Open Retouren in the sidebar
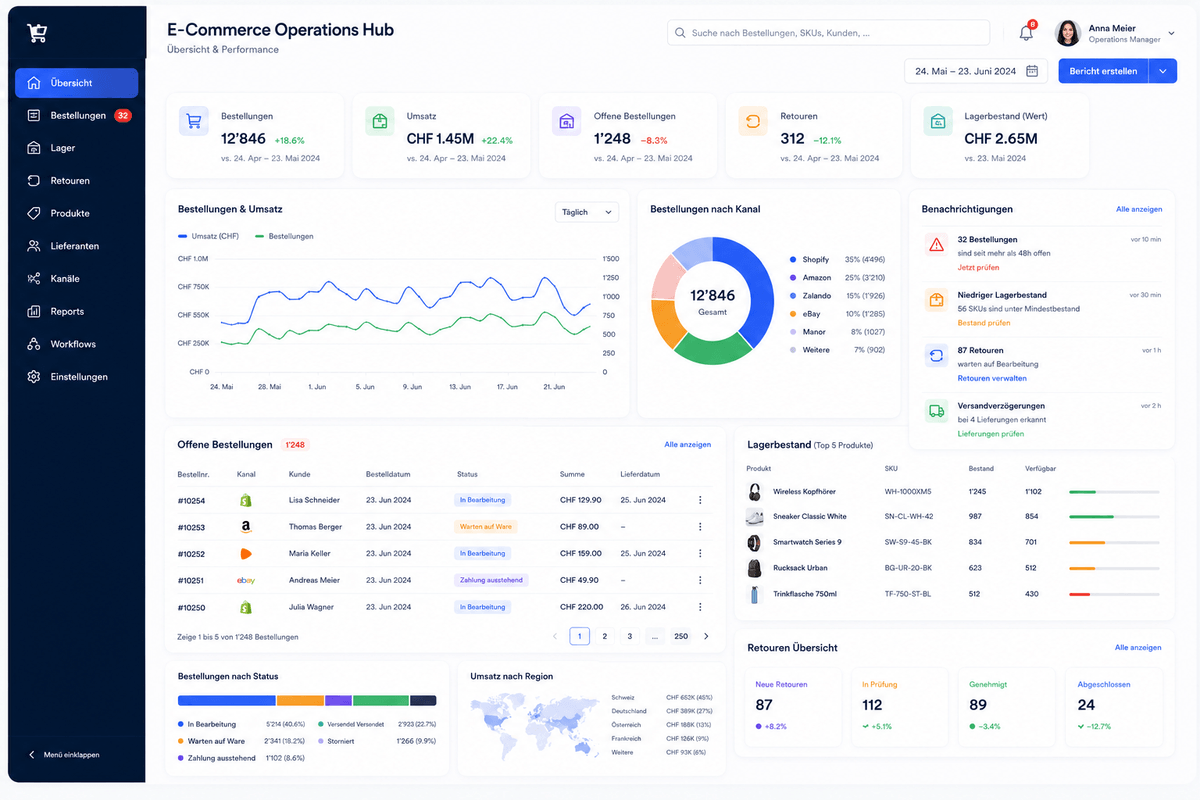 [x=76, y=181]
